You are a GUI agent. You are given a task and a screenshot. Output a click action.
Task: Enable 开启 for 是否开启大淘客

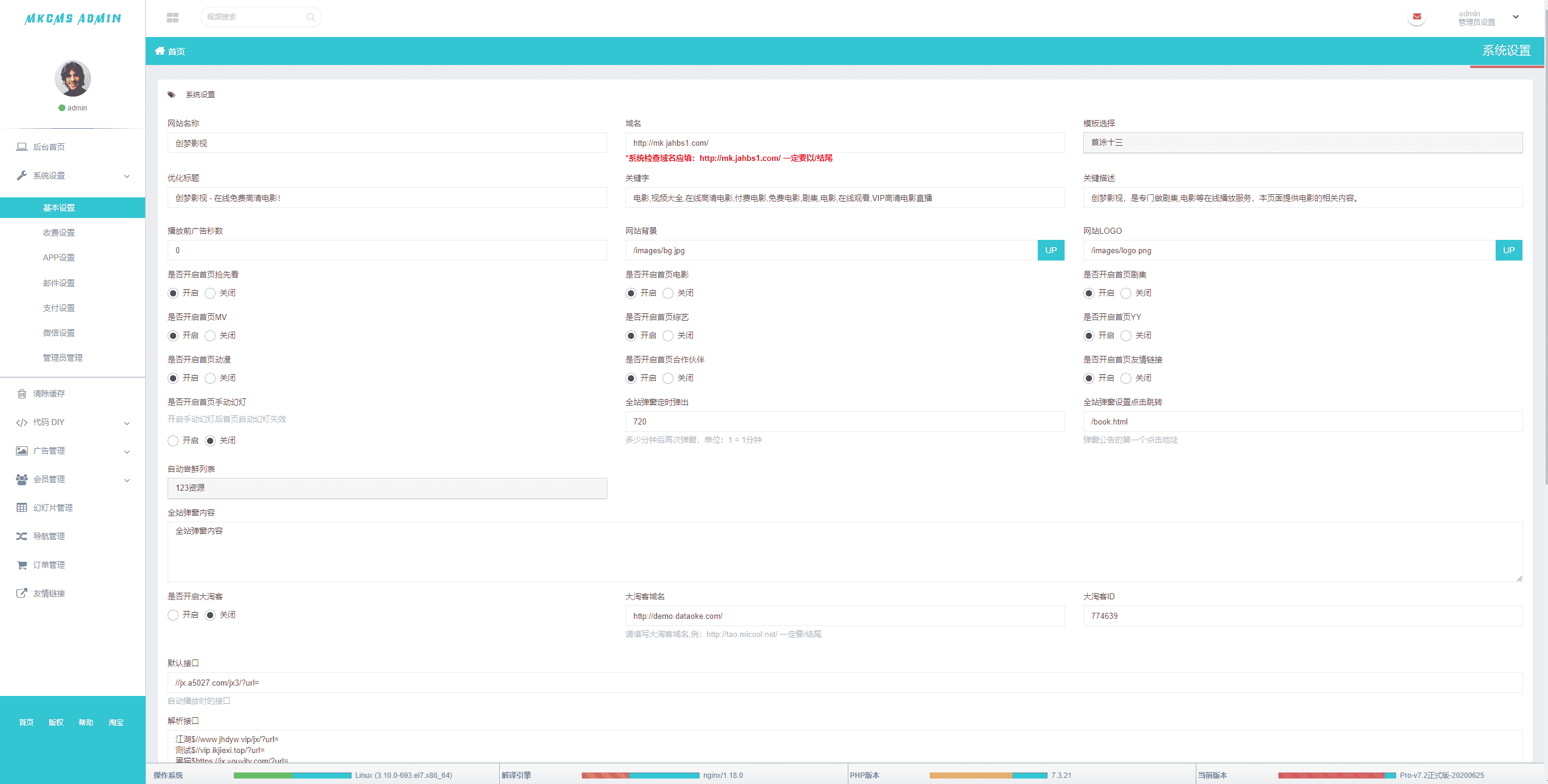[x=173, y=615]
